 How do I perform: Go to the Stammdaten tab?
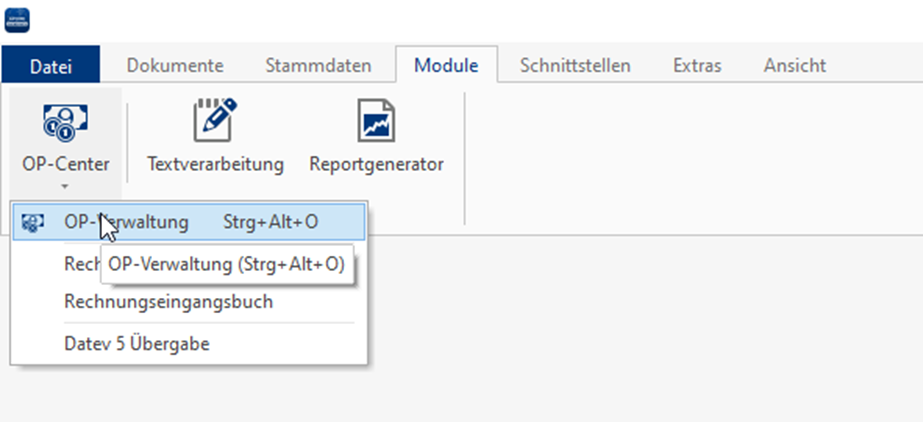click(x=318, y=66)
